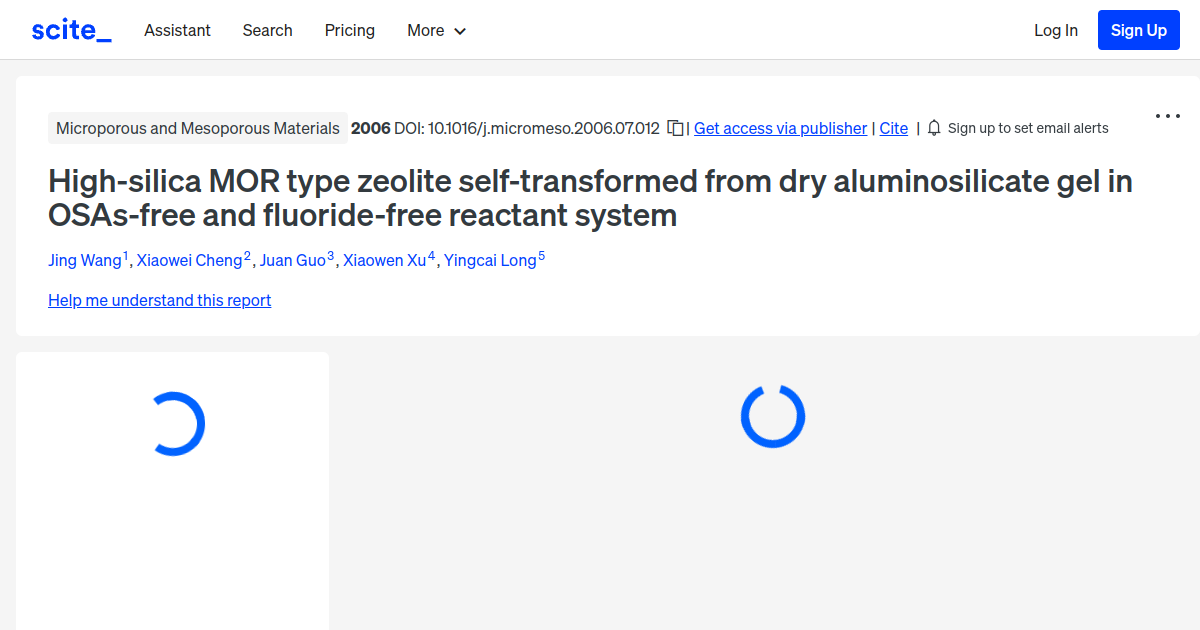Go to the Search page
The height and width of the screenshot is (630, 1200).
[x=267, y=30]
